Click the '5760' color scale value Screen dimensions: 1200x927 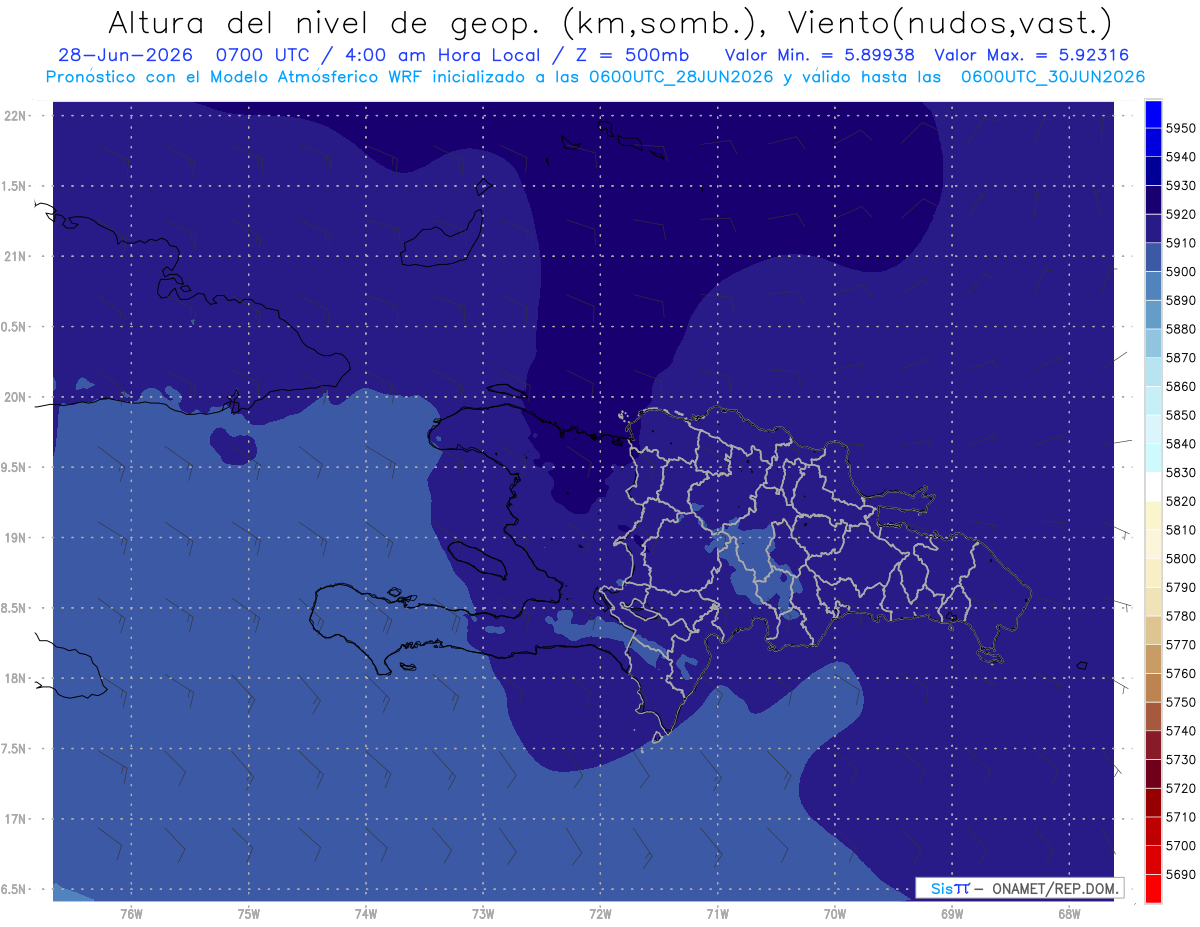pos(1180,674)
